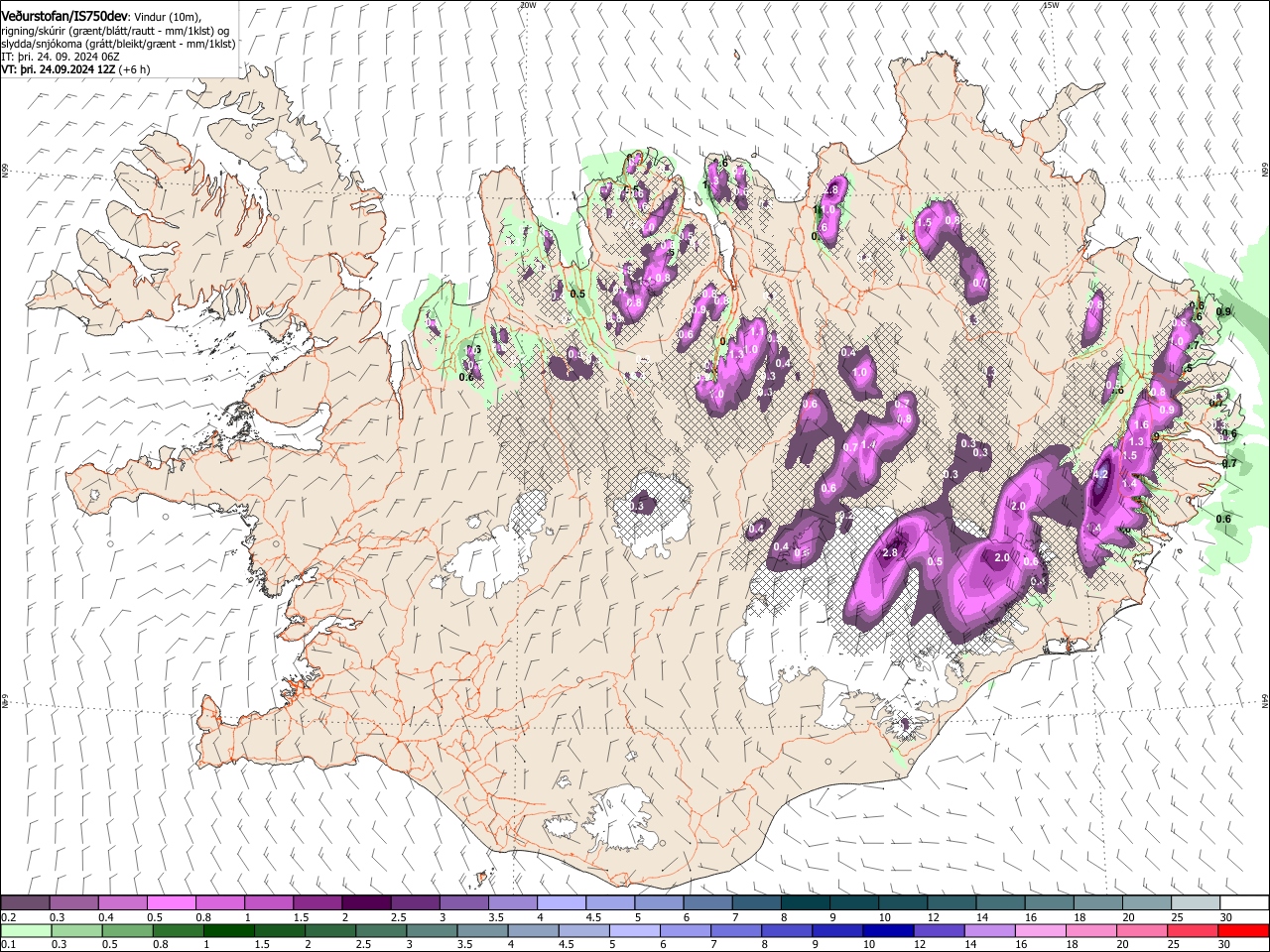Click the 0.2 label of the snow scale

(x=9, y=917)
